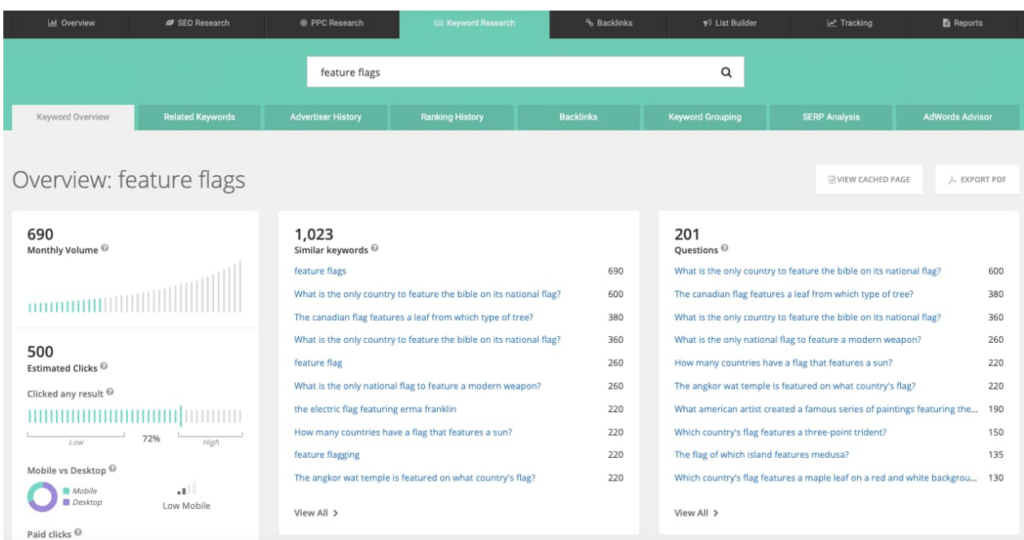
Task: Open the 'feature flag' keyword link
Action: pyautogui.click(x=318, y=363)
